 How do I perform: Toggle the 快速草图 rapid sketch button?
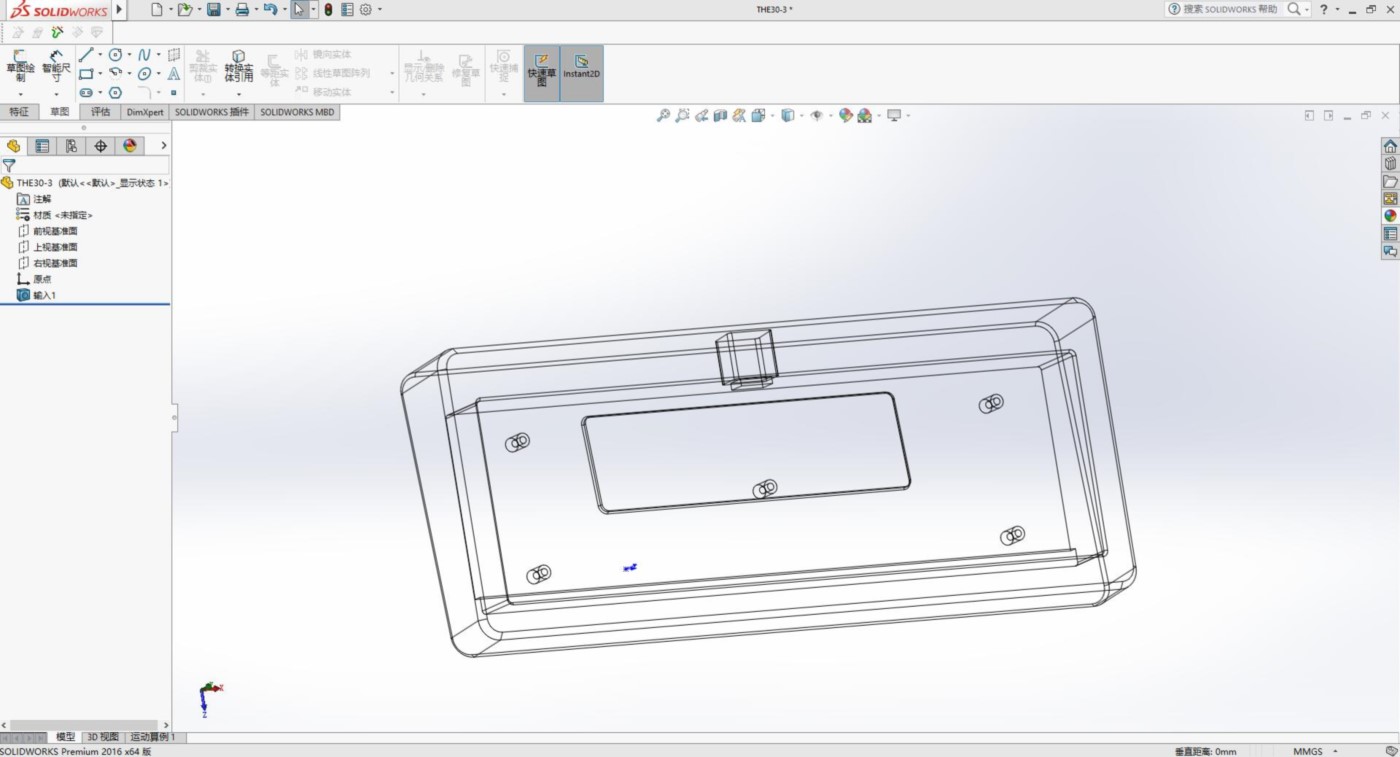tap(542, 72)
